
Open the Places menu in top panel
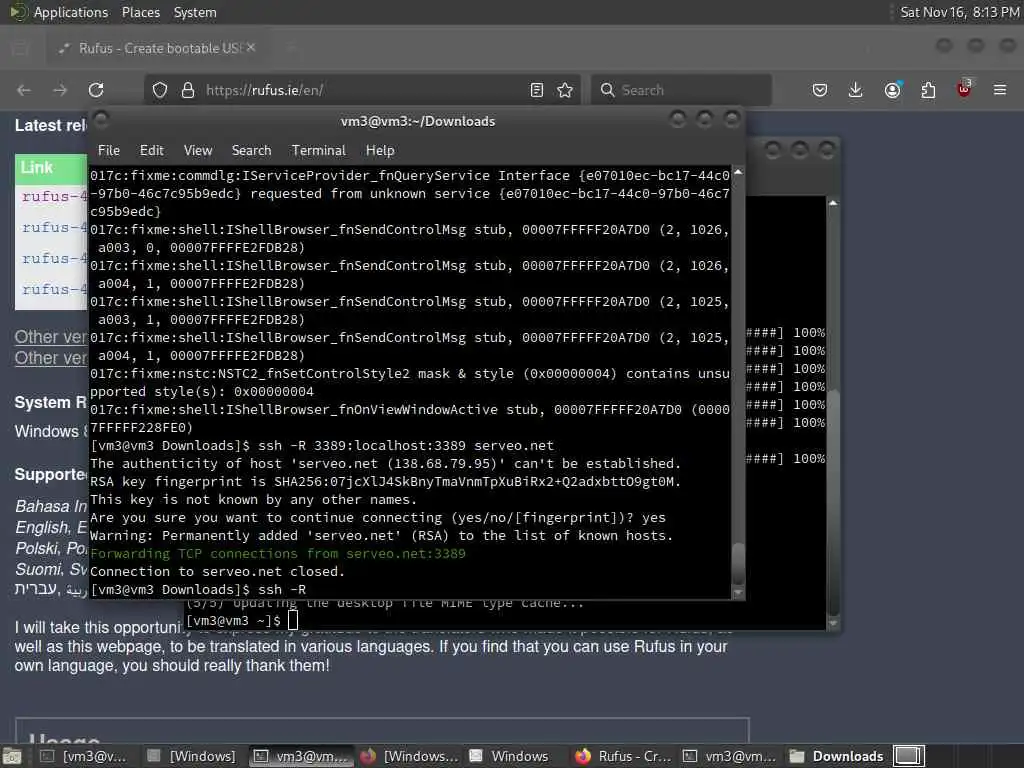[141, 12]
